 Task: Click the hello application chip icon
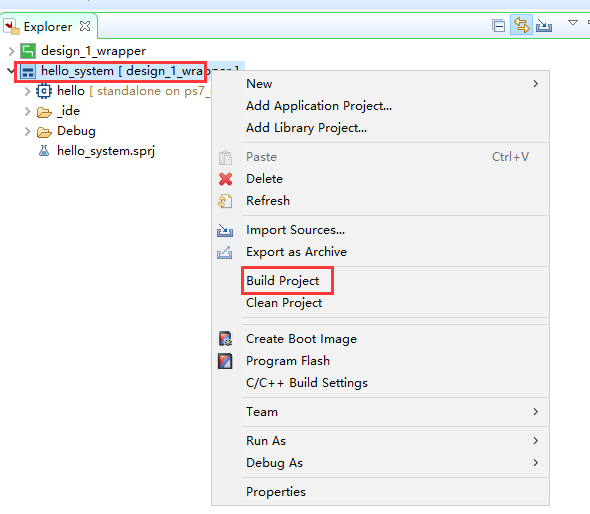click(44, 91)
